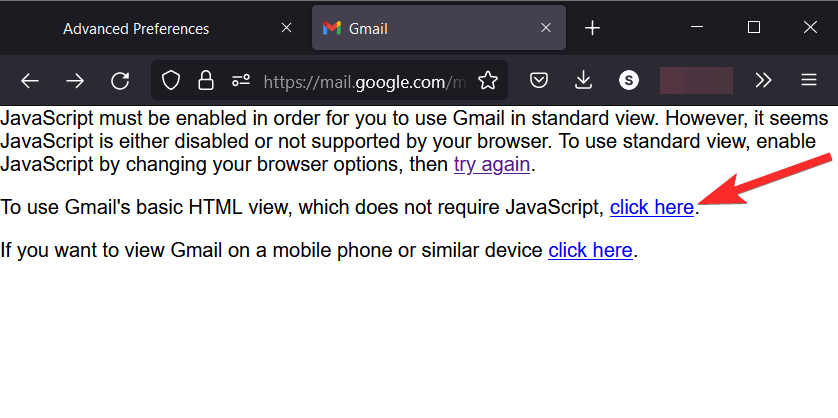
Task: Reload the current Gmail page
Action: pos(120,81)
